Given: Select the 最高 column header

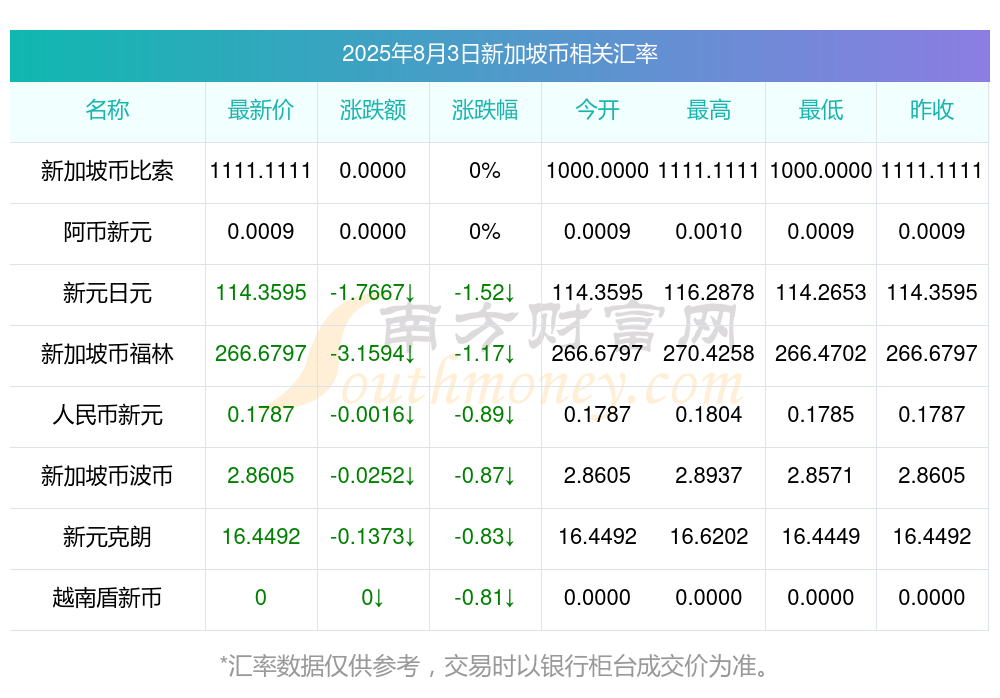Looking at the screenshot, I should pyautogui.click(x=709, y=110).
